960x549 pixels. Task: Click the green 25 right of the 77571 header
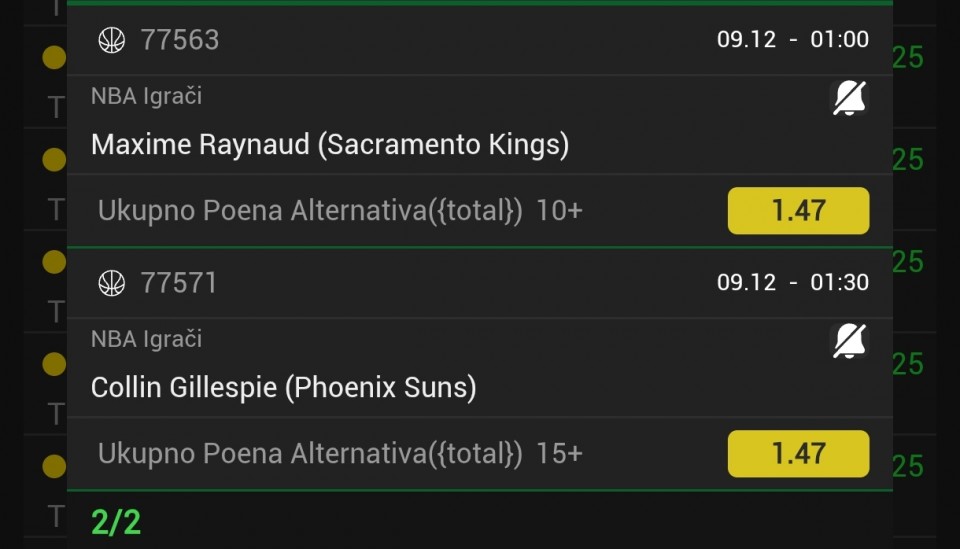coord(908,262)
